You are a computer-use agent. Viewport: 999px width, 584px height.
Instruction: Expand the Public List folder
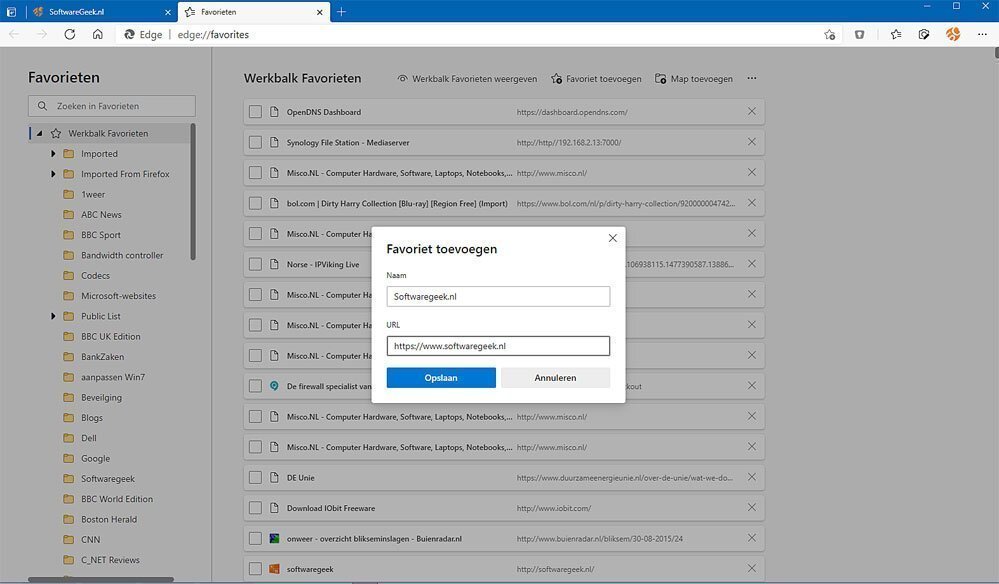coord(54,316)
